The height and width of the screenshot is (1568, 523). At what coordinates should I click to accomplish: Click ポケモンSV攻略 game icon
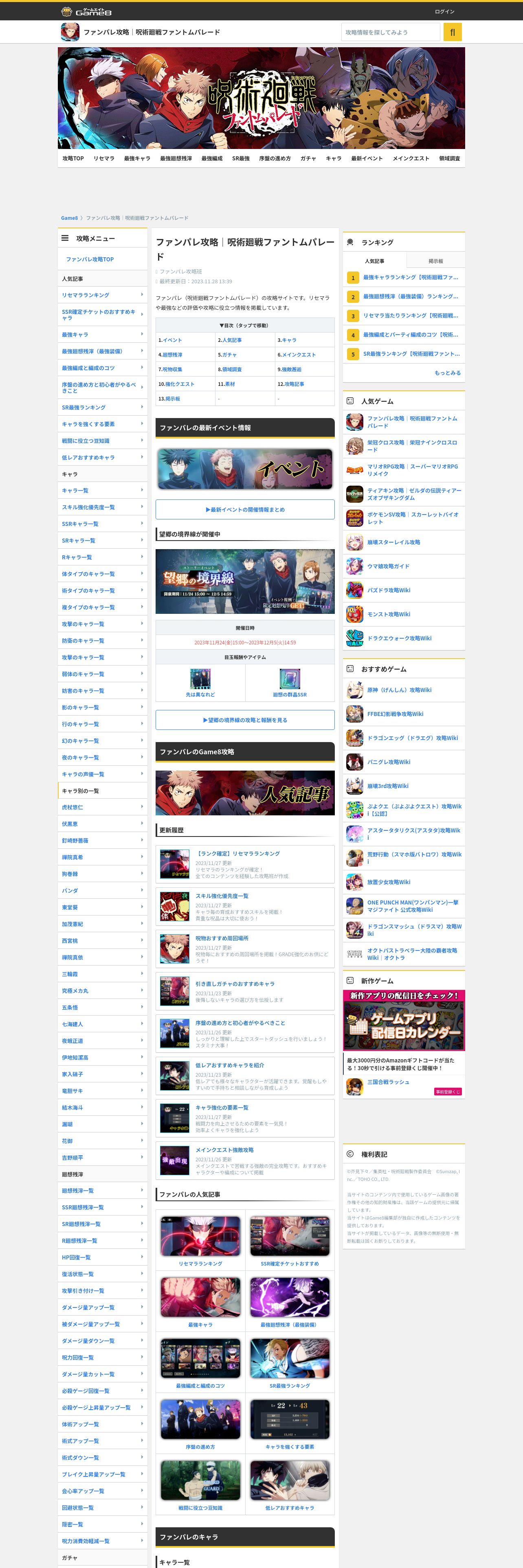[354, 518]
